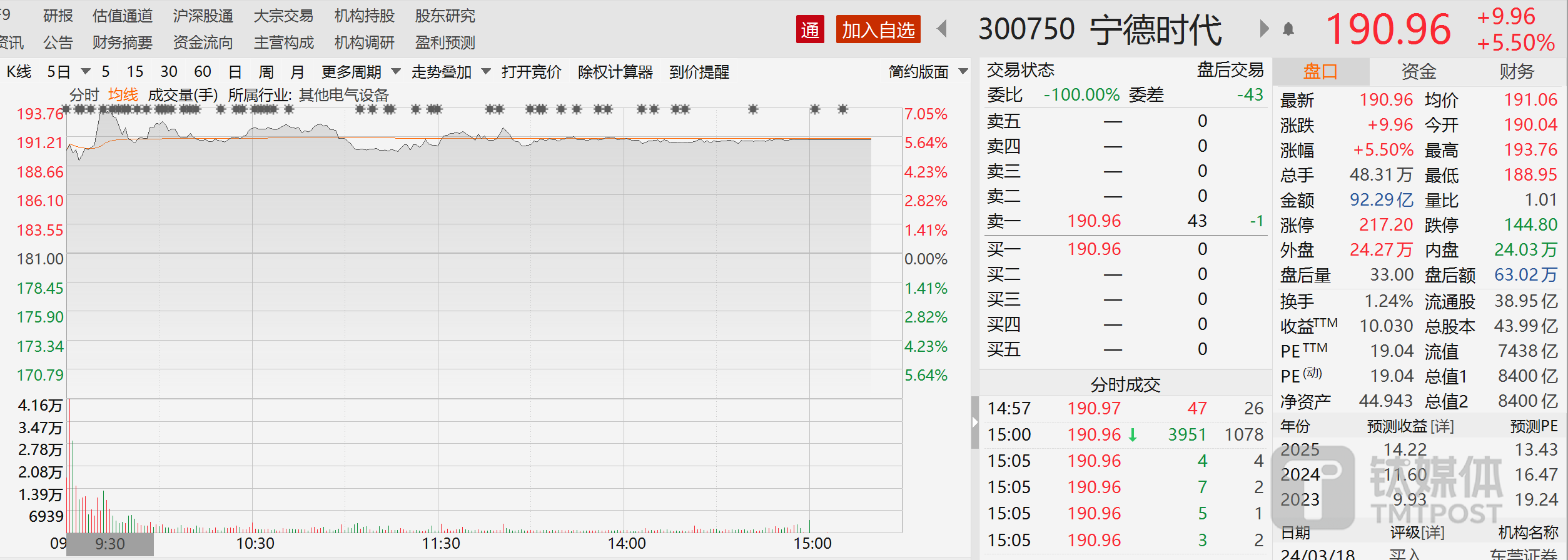1568x560 pixels.
Task: Open the 财务摘要 menu item
Action: (123, 42)
